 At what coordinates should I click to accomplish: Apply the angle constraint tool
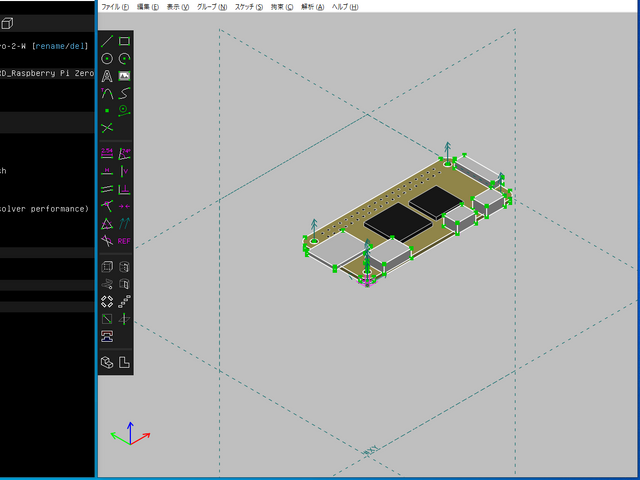(124, 153)
